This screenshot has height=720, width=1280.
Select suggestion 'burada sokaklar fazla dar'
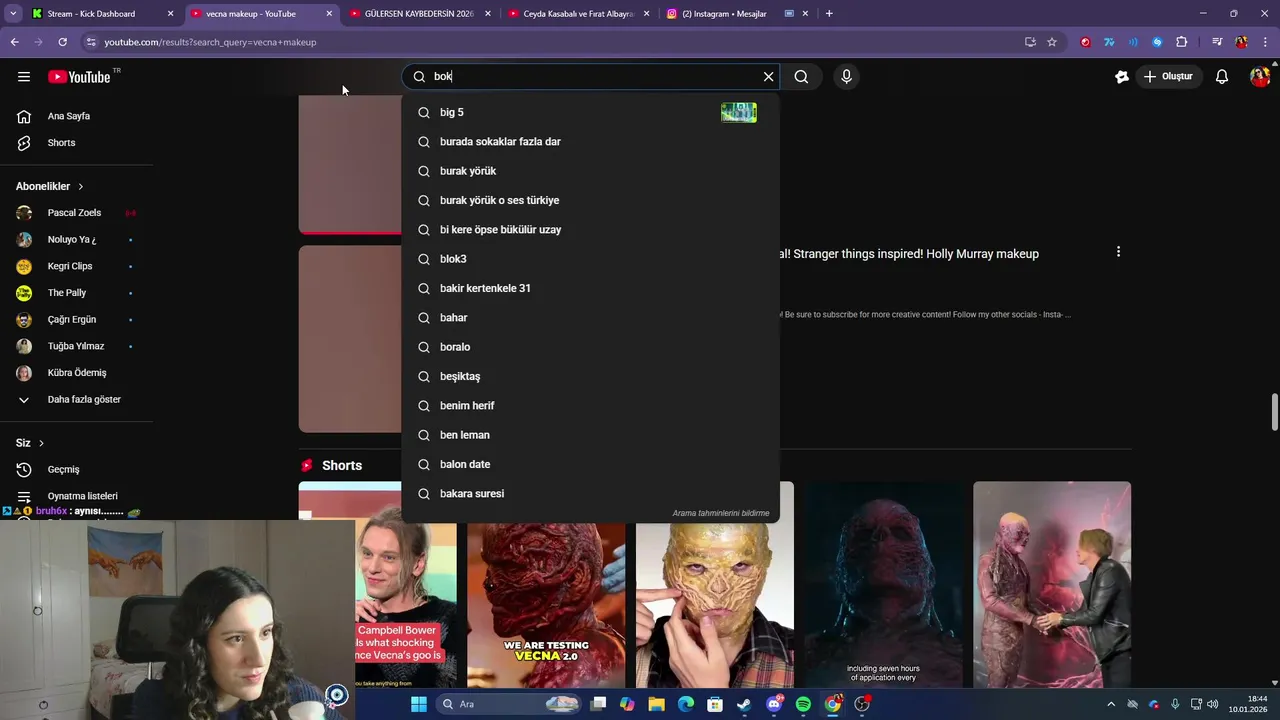pos(590,142)
